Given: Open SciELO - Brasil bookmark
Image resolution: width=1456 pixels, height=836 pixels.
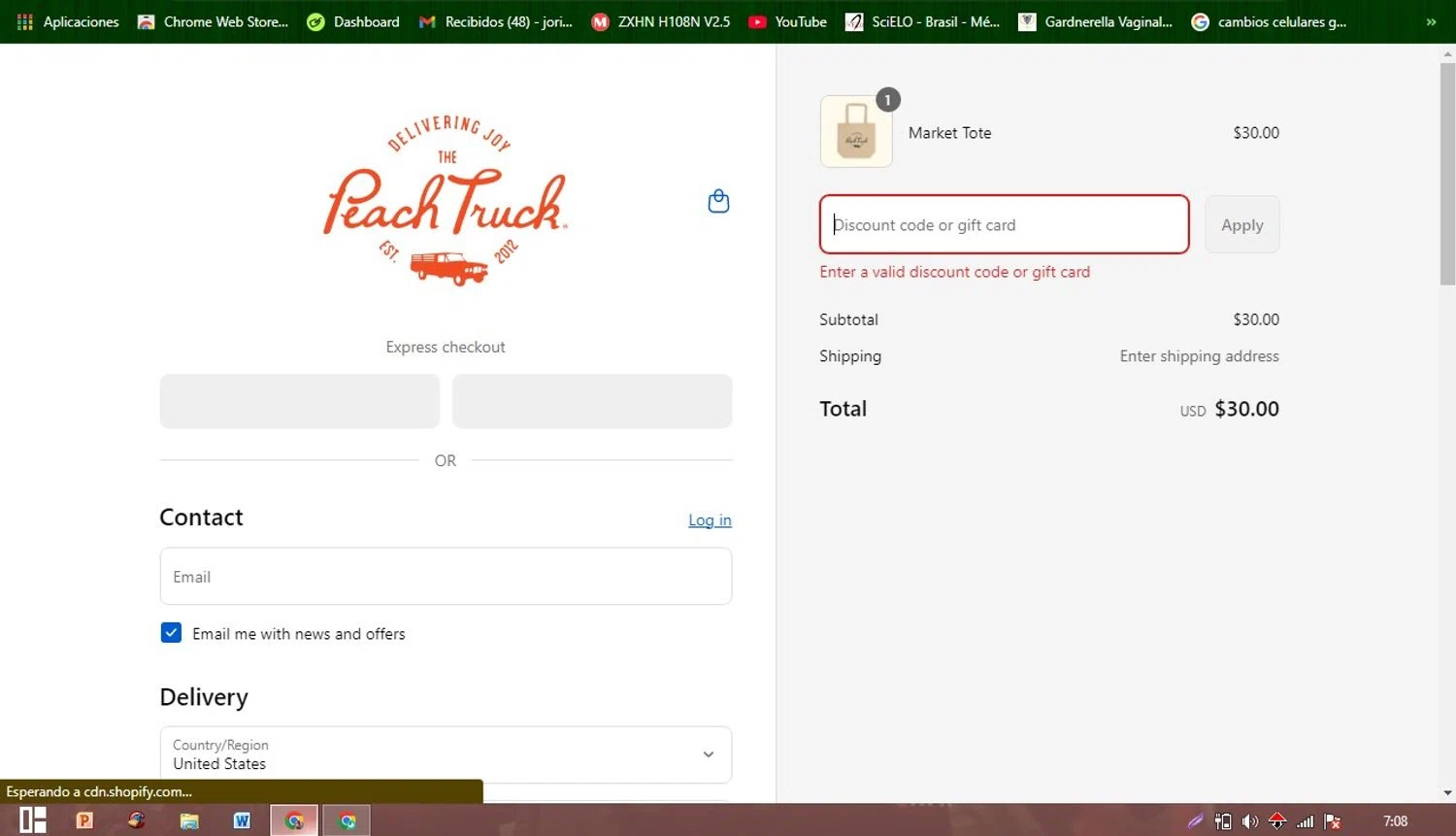Looking at the screenshot, I should 922,21.
